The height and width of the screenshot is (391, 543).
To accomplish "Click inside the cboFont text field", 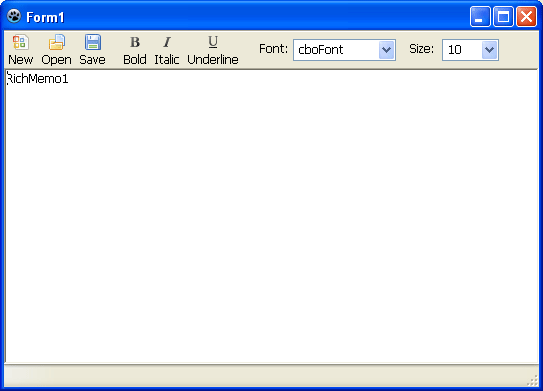I will pos(337,50).
